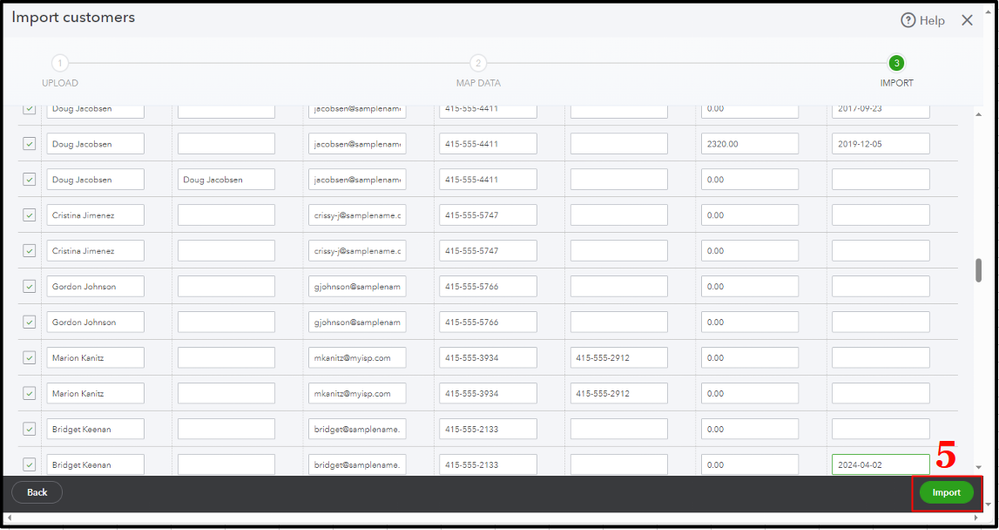Edit empty company field in 2024-04-02 row

click(x=226, y=465)
